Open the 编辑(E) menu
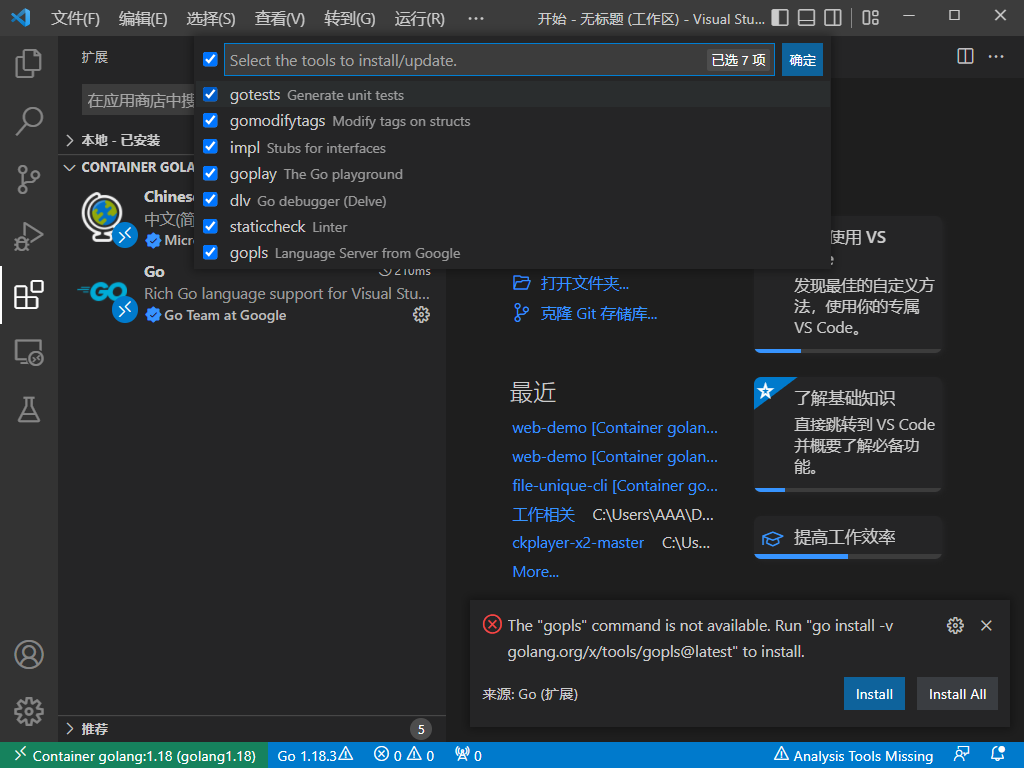Viewport: 1024px width, 768px height. click(143, 18)
